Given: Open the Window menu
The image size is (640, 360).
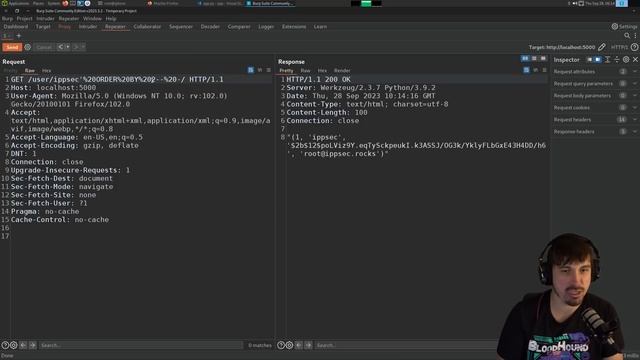Looking at the screenshot, I should pyautogui.click(x=92, y=19).
